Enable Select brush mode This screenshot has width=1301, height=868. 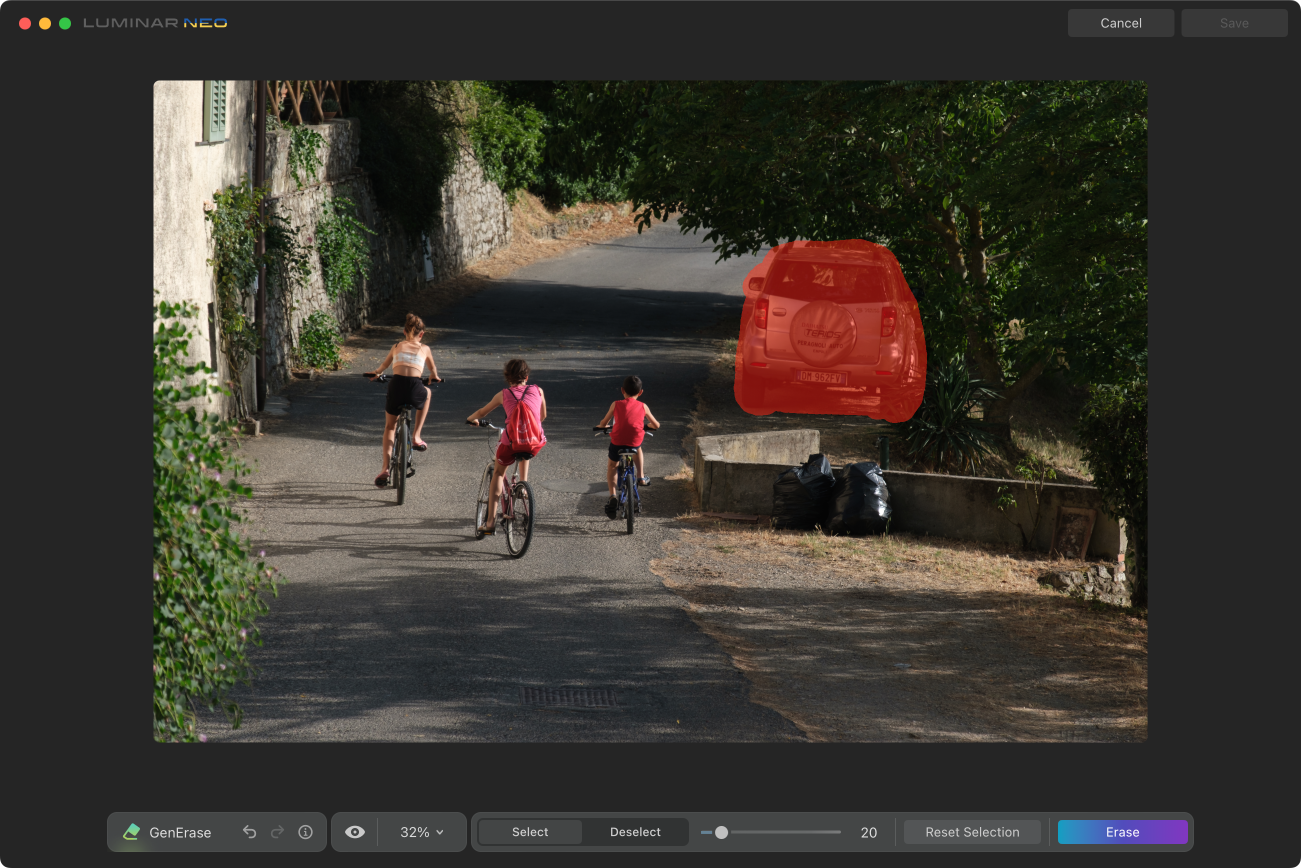[x=530, y=831]
